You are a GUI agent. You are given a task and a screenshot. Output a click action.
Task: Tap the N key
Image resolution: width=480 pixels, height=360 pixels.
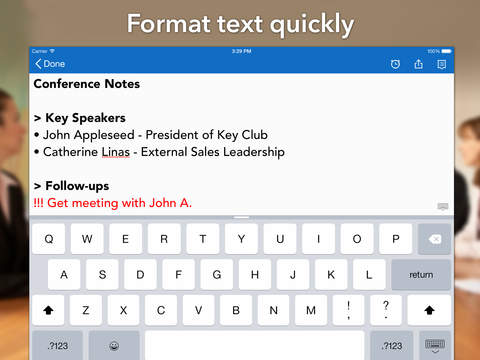point(274,310)
